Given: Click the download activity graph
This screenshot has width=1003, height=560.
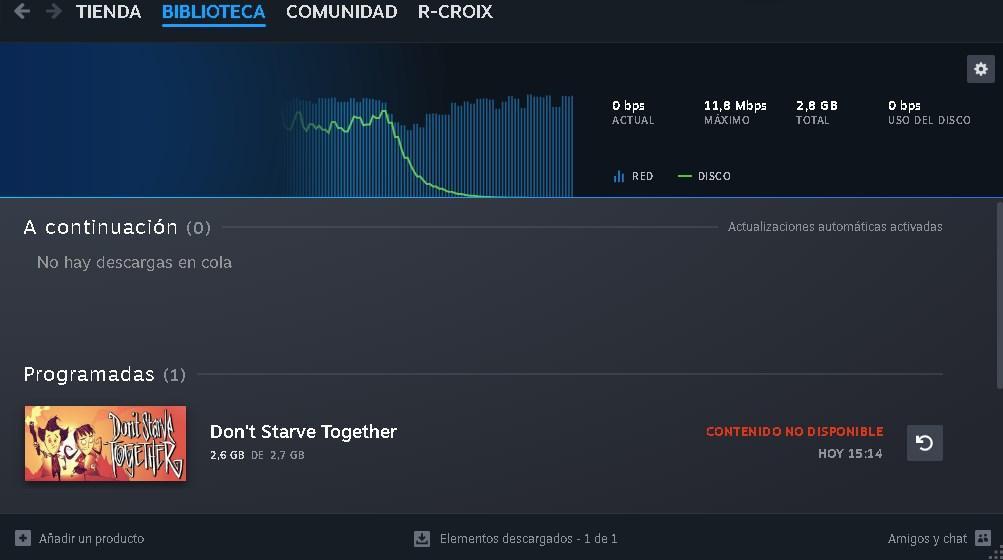Looking at the screenshot, I should 430,145.
